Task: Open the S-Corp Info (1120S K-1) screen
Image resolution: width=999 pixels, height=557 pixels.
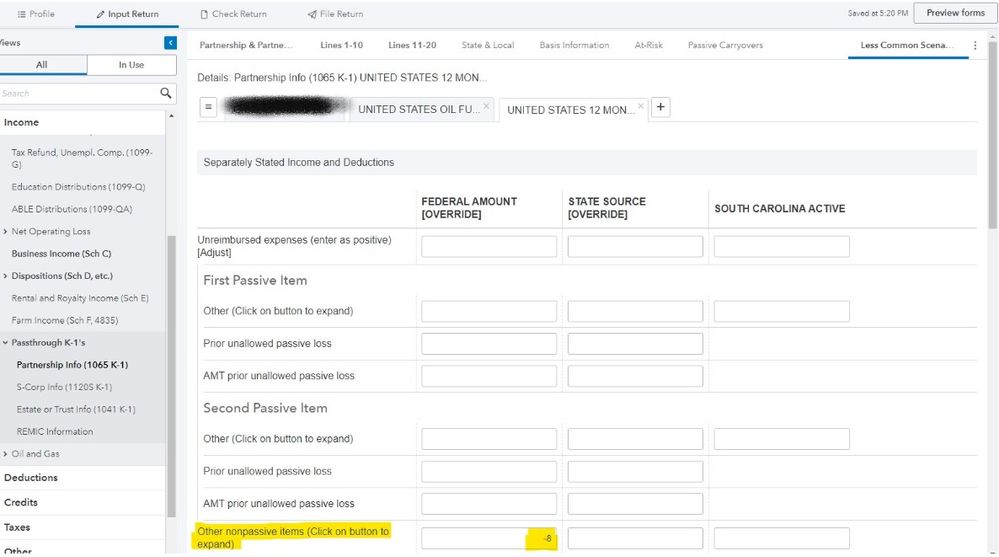Action: tap(64, 387)
